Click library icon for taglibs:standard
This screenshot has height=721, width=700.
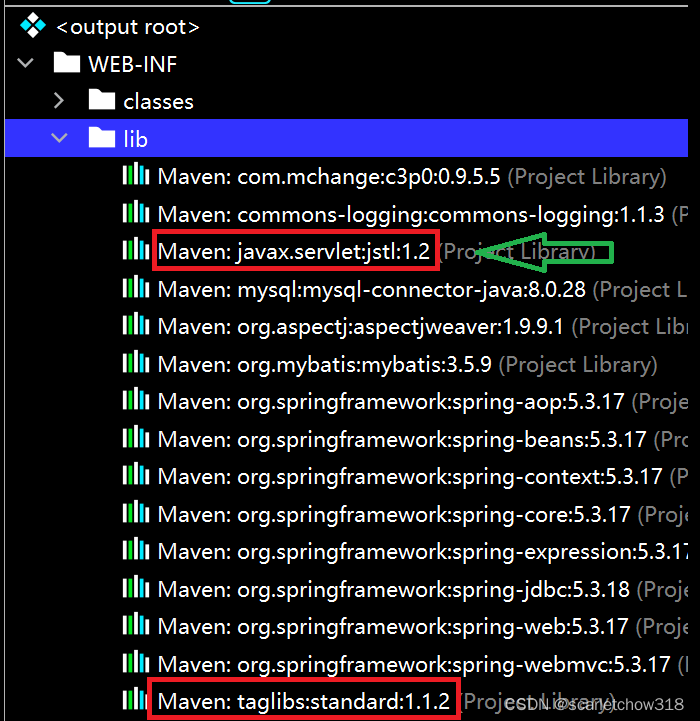coord(135,699)
